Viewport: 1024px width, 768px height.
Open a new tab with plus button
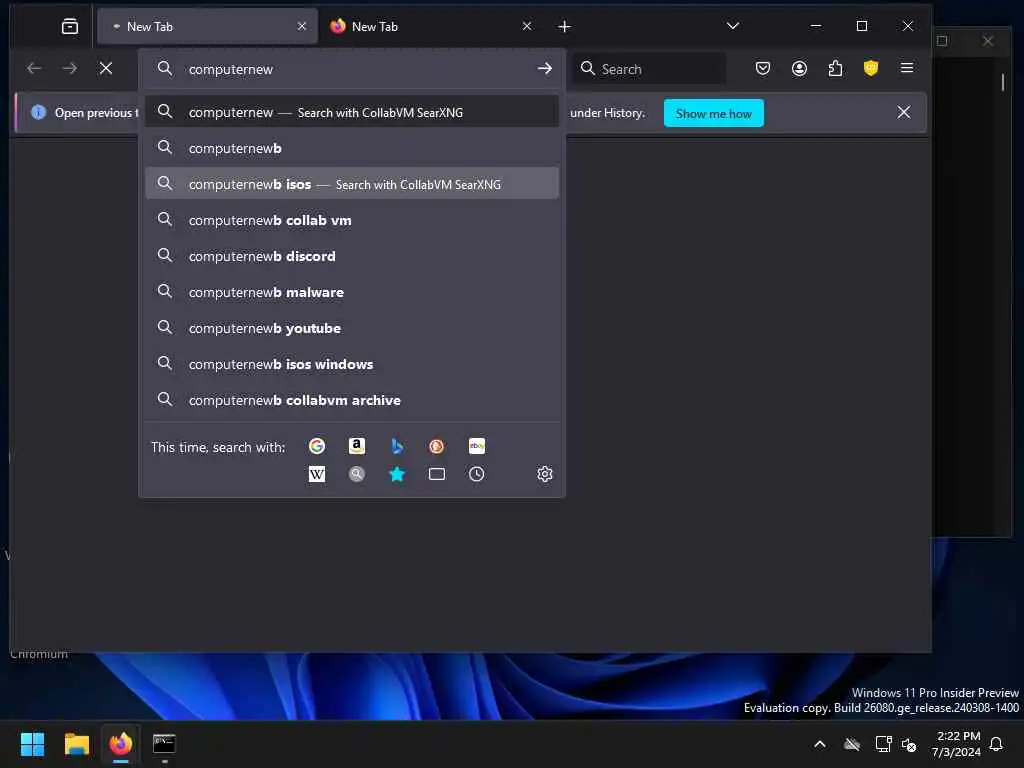point(564,26)
